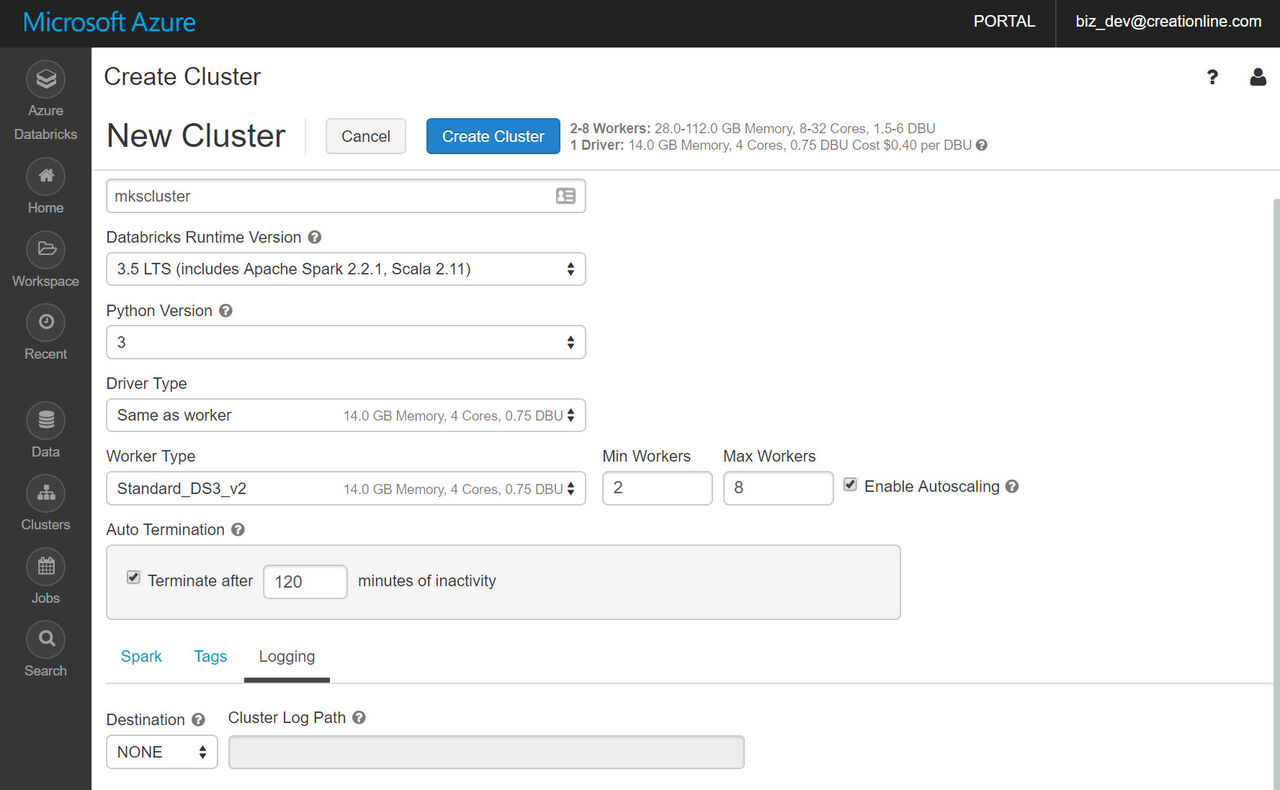Open PORTAL link in header

coord(1004,22)
